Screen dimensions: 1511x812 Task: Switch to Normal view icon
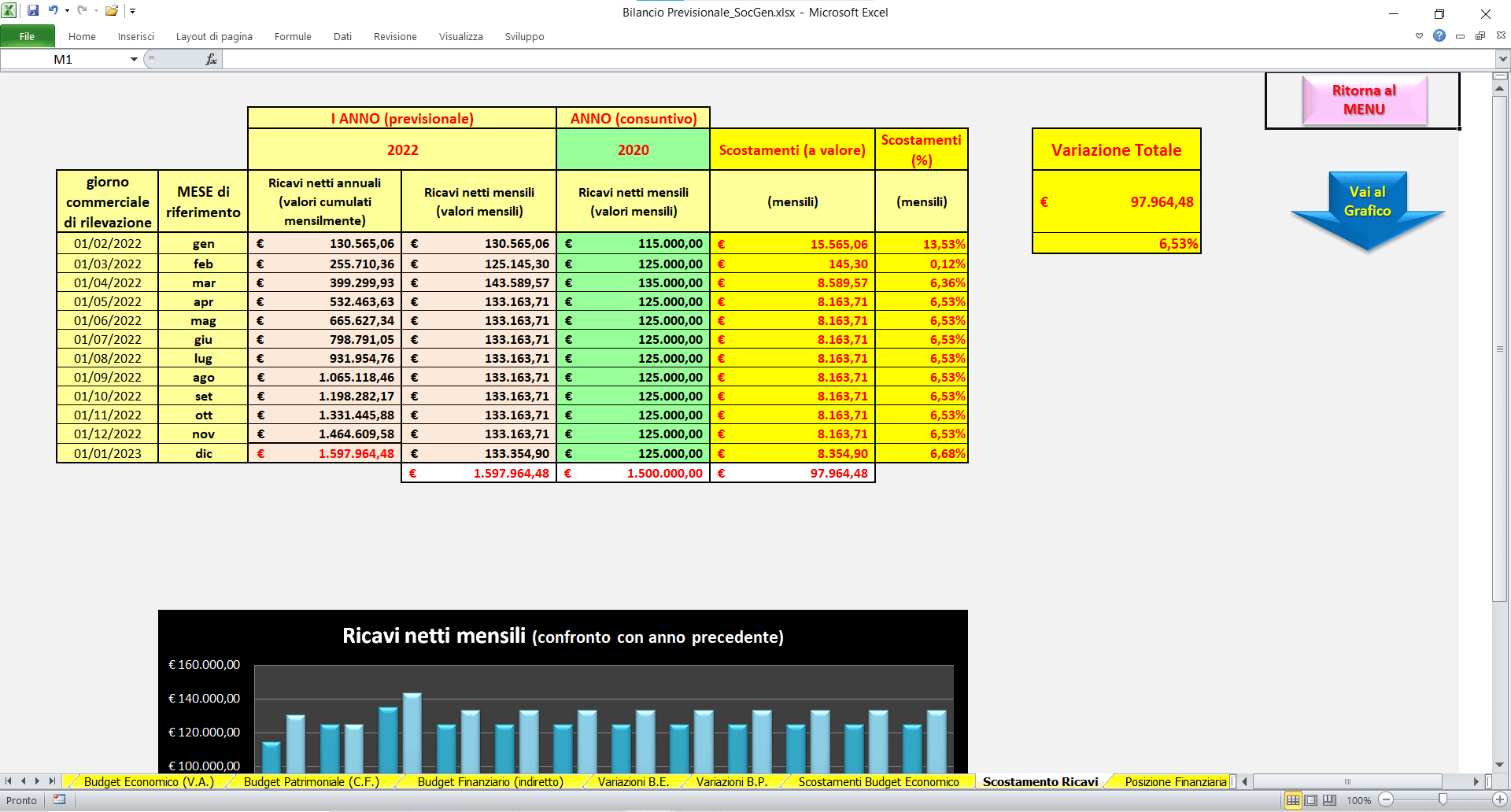(x=1293, y=800)
